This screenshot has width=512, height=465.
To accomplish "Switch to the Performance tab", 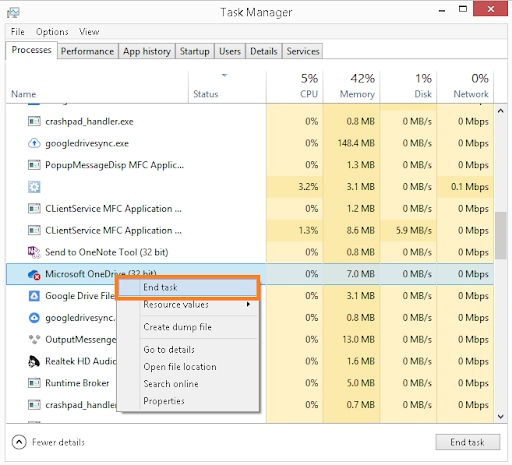I will click(x=88, y=51).
